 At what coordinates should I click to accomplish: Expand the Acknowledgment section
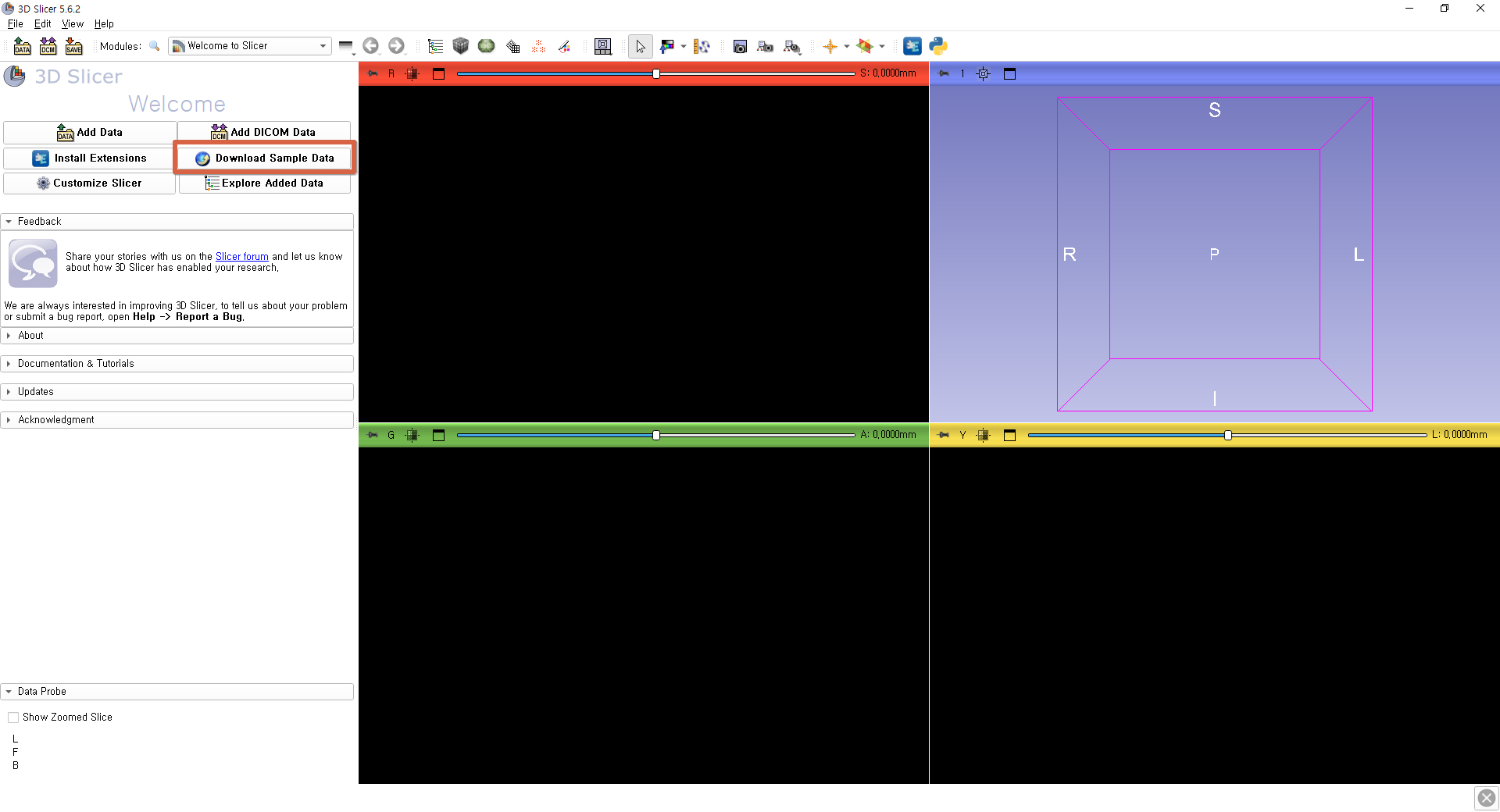(177, 420)
